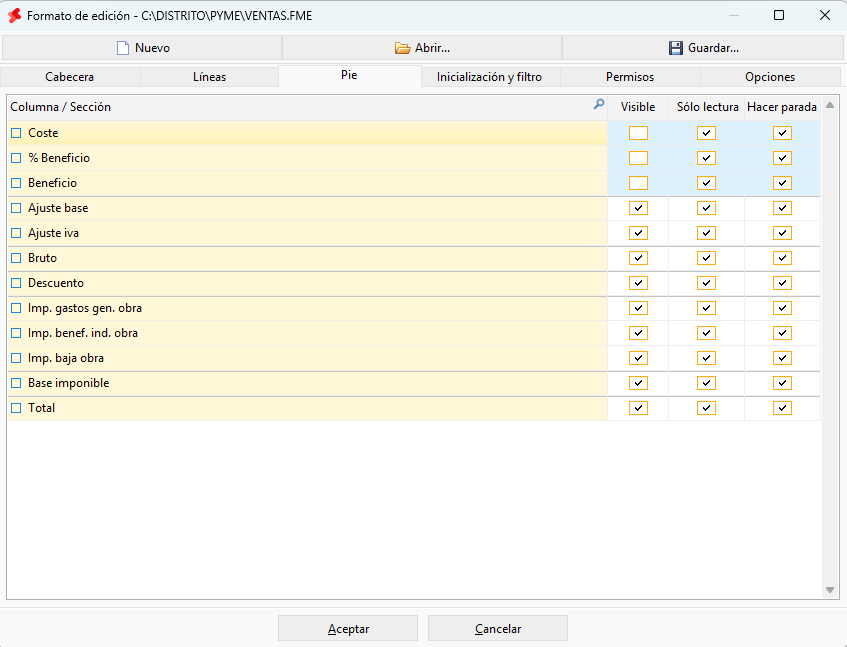
Task: Click the Guardar floppy disk icon
Action: pyautogui.click(x=676, y=48)
